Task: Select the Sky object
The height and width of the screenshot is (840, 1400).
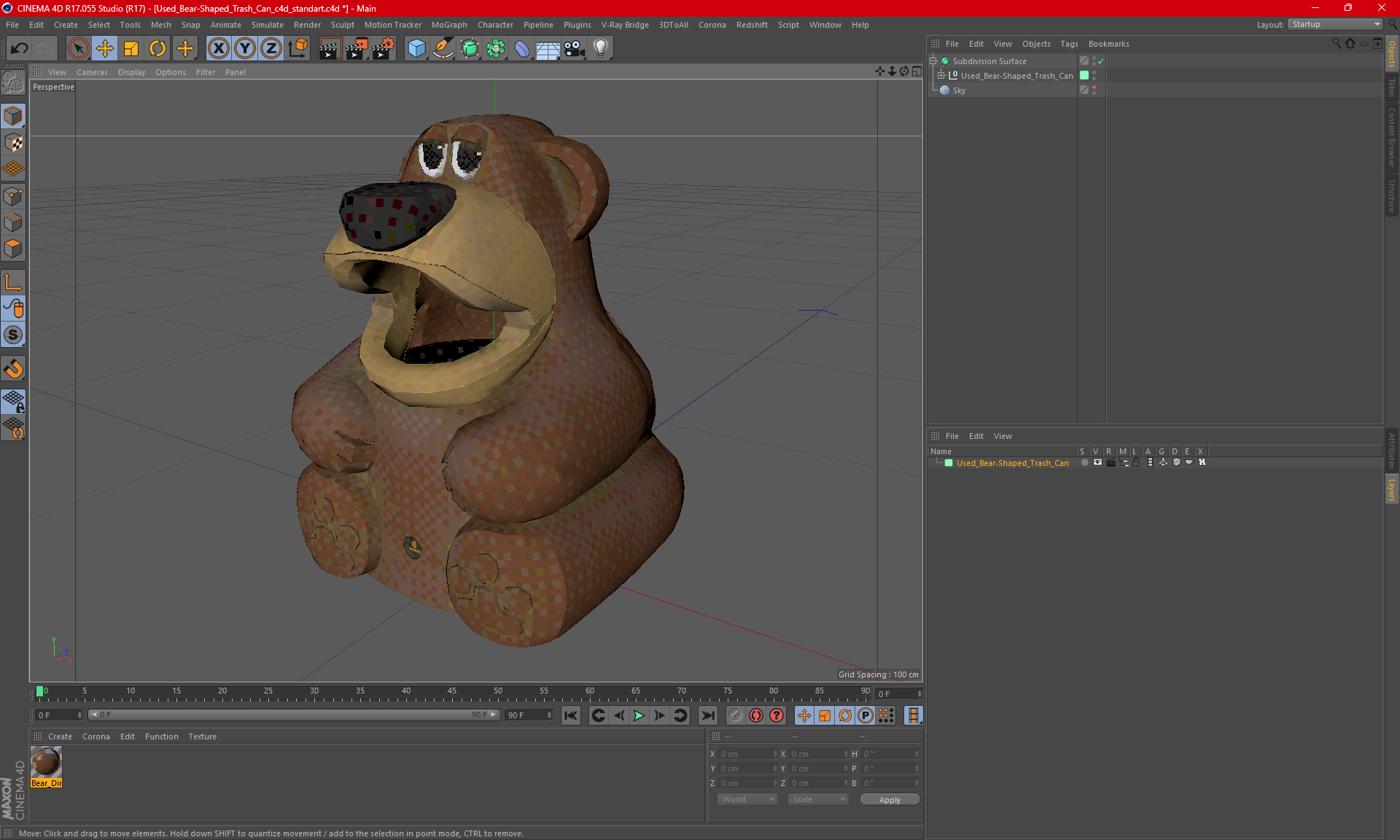Action: (959, 90)
